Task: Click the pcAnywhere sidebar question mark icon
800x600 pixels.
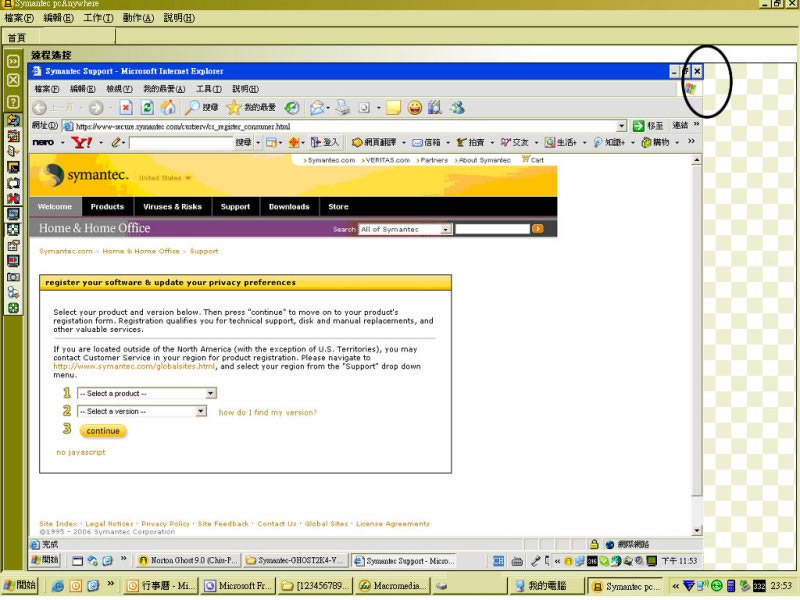Action: [x=13, y=102]
